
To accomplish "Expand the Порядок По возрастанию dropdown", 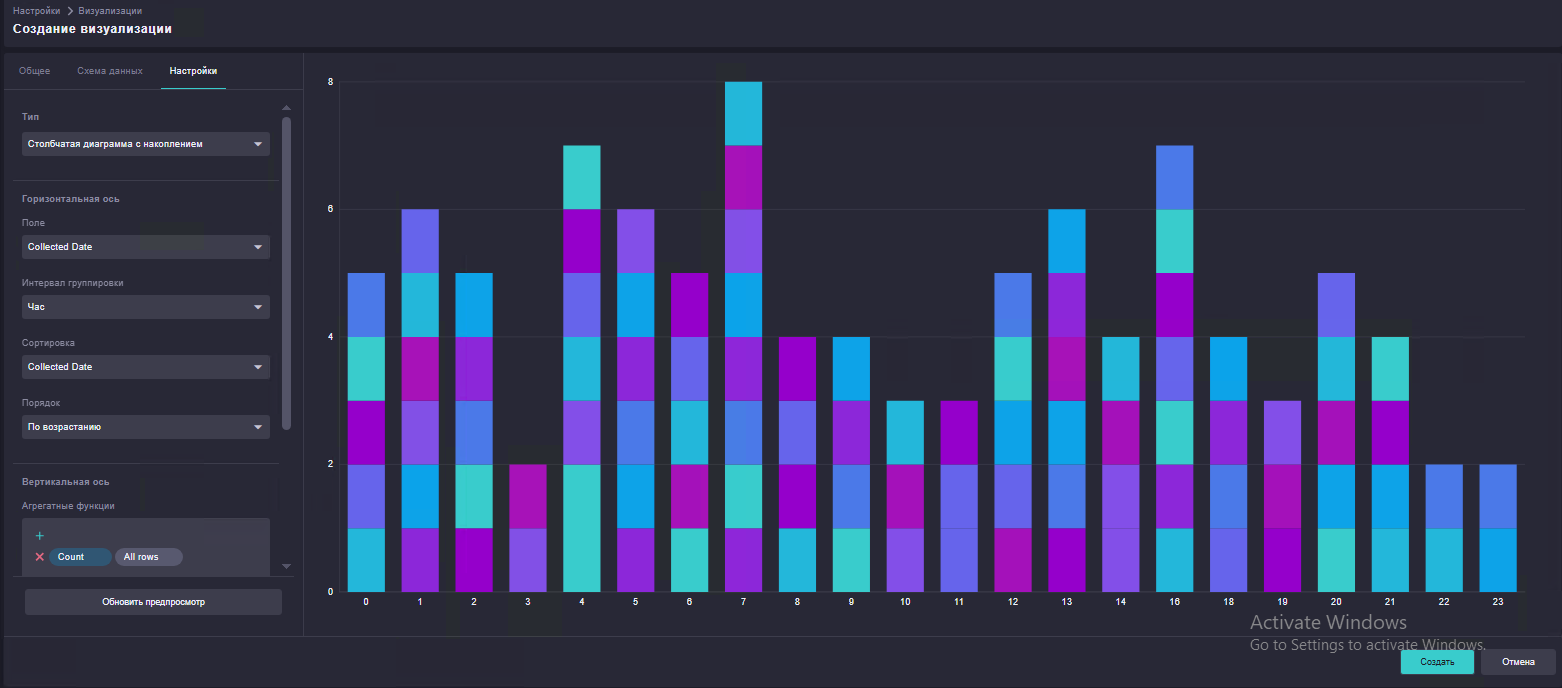I will (x=146, y=427).
